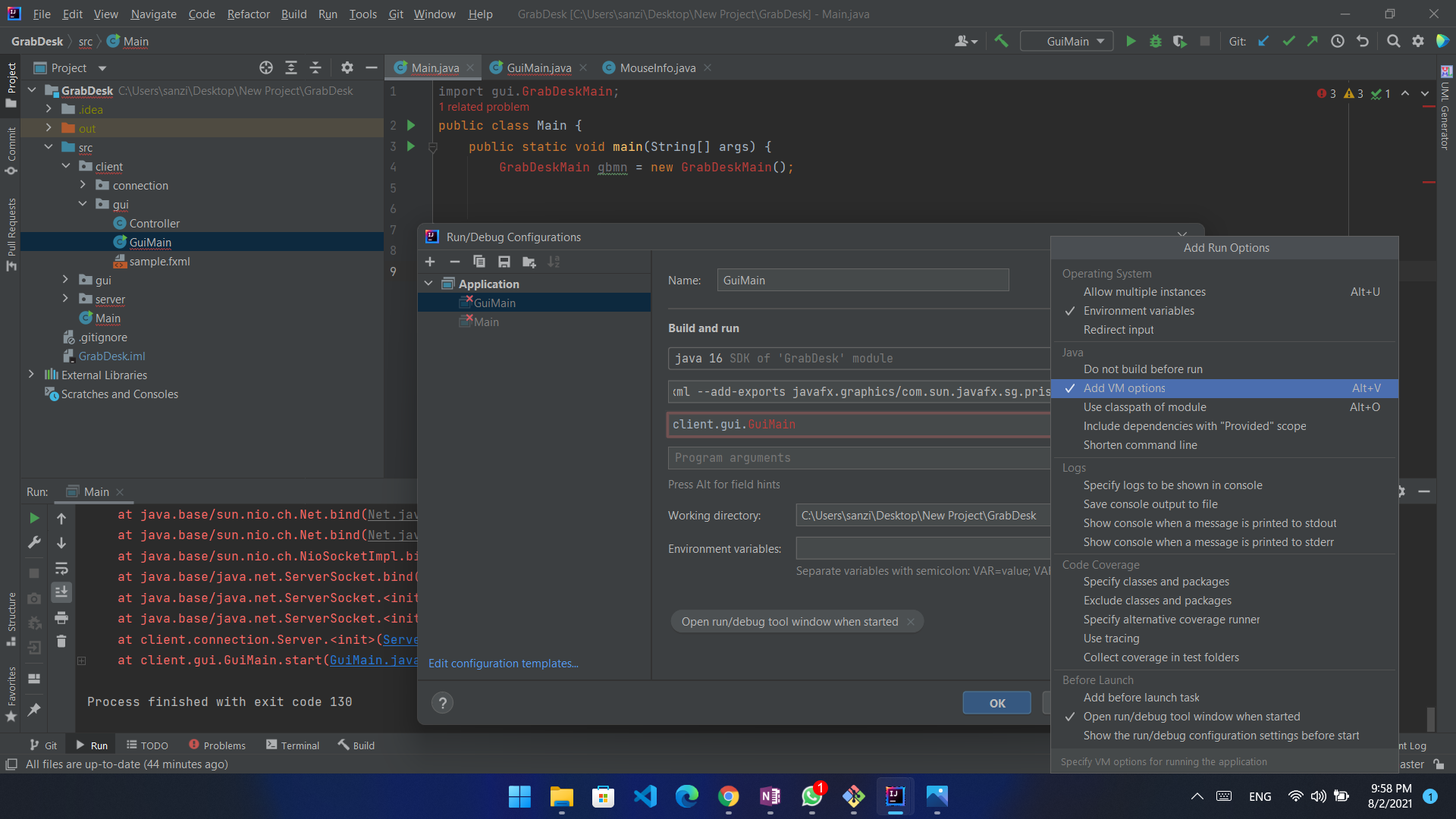Collapse Application configurations node

click(x=428, y=284)
